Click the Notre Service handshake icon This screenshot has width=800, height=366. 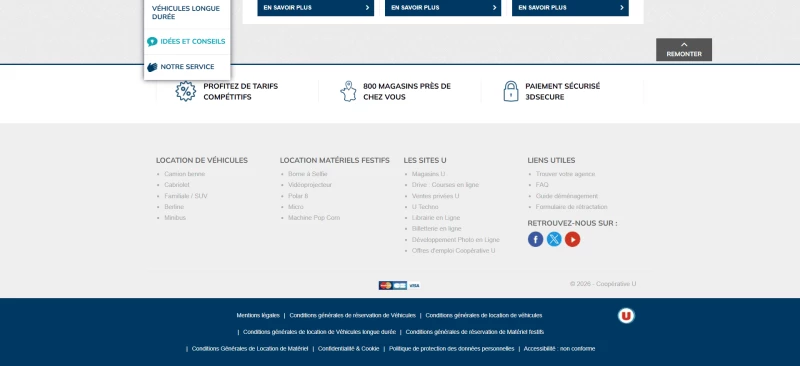tap(152, 67)
